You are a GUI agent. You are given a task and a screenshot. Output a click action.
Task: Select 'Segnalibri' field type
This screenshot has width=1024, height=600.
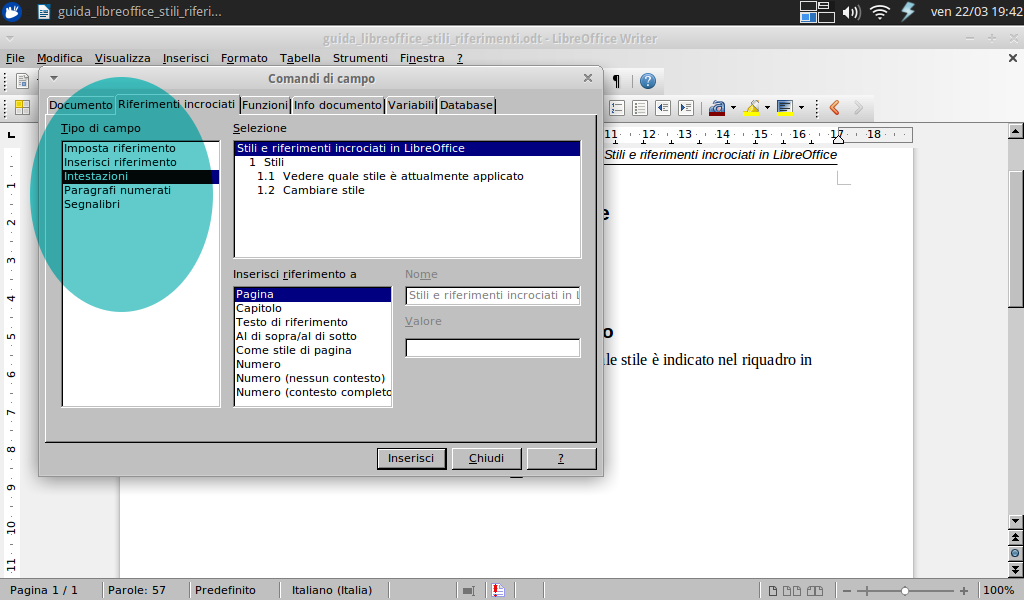pos(140,204)
